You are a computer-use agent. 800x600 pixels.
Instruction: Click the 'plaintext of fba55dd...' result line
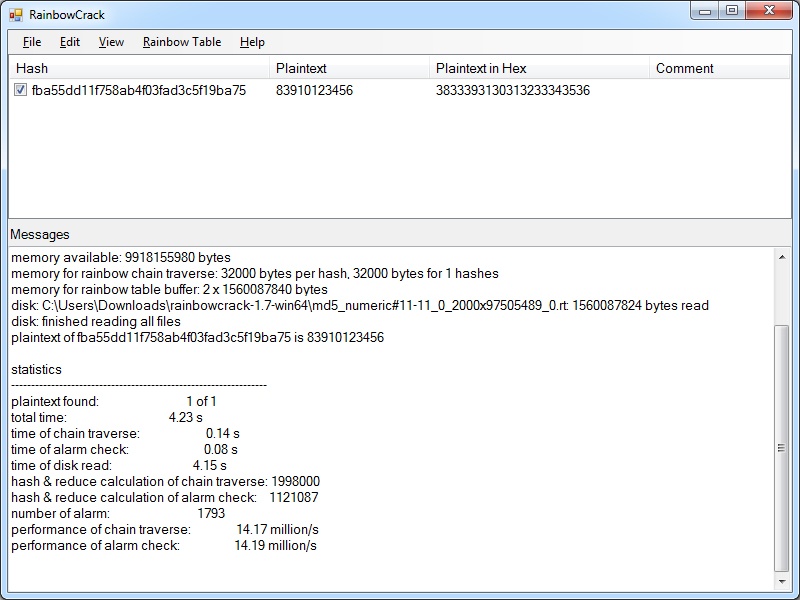click(x=197, y=337)
